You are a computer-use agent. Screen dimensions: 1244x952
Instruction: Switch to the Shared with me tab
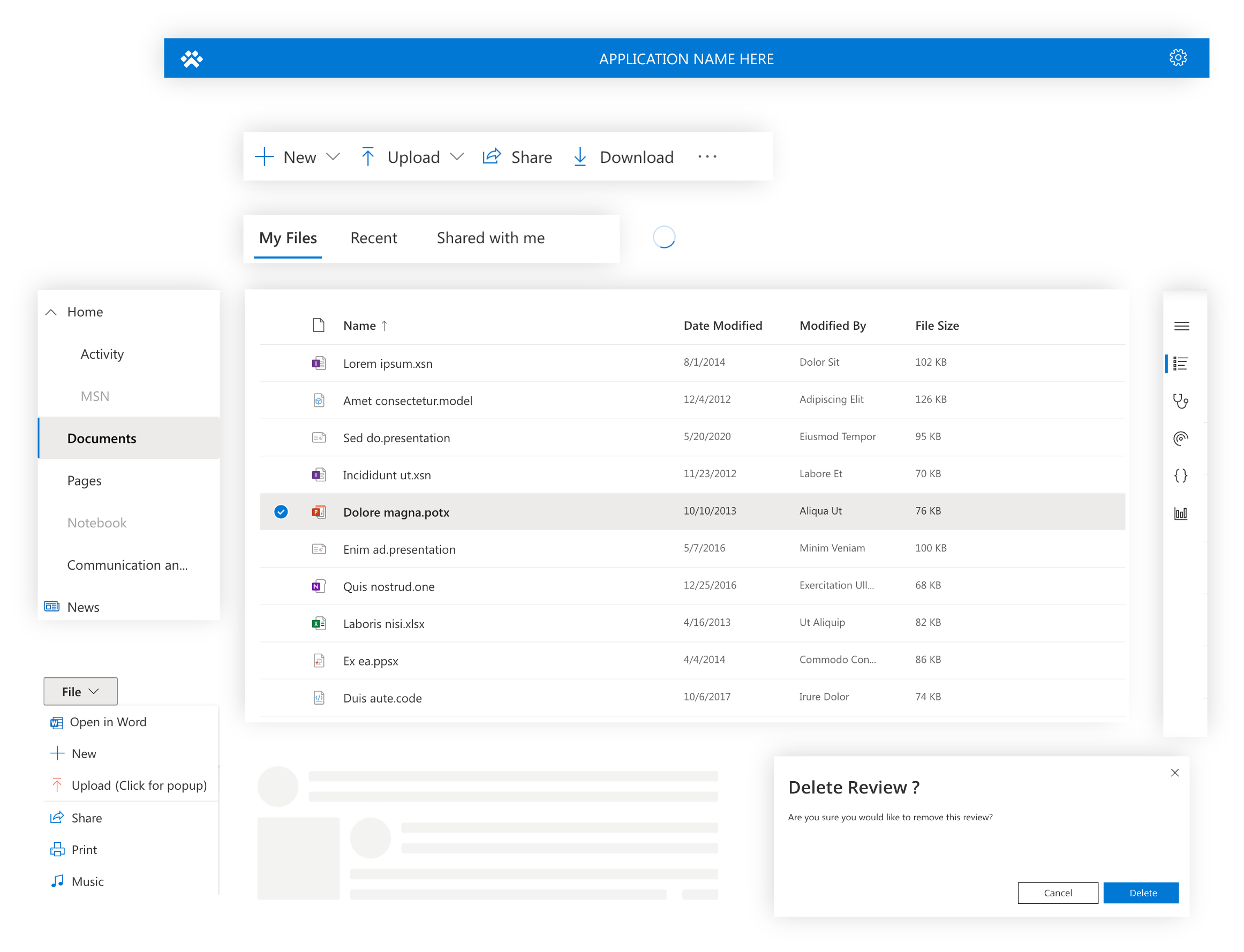coord(489,238)
